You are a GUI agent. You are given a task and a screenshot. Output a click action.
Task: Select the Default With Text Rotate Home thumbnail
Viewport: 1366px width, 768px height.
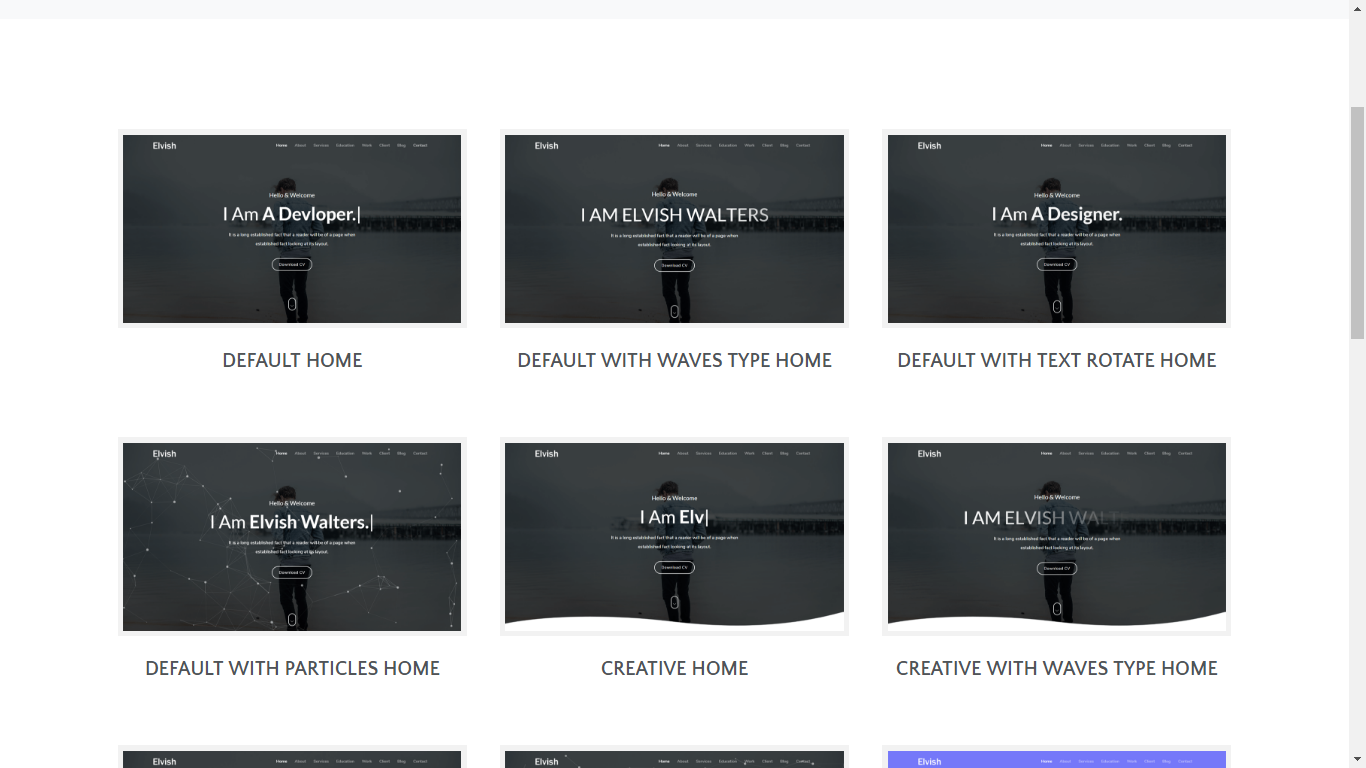[x=1057, y=229]
